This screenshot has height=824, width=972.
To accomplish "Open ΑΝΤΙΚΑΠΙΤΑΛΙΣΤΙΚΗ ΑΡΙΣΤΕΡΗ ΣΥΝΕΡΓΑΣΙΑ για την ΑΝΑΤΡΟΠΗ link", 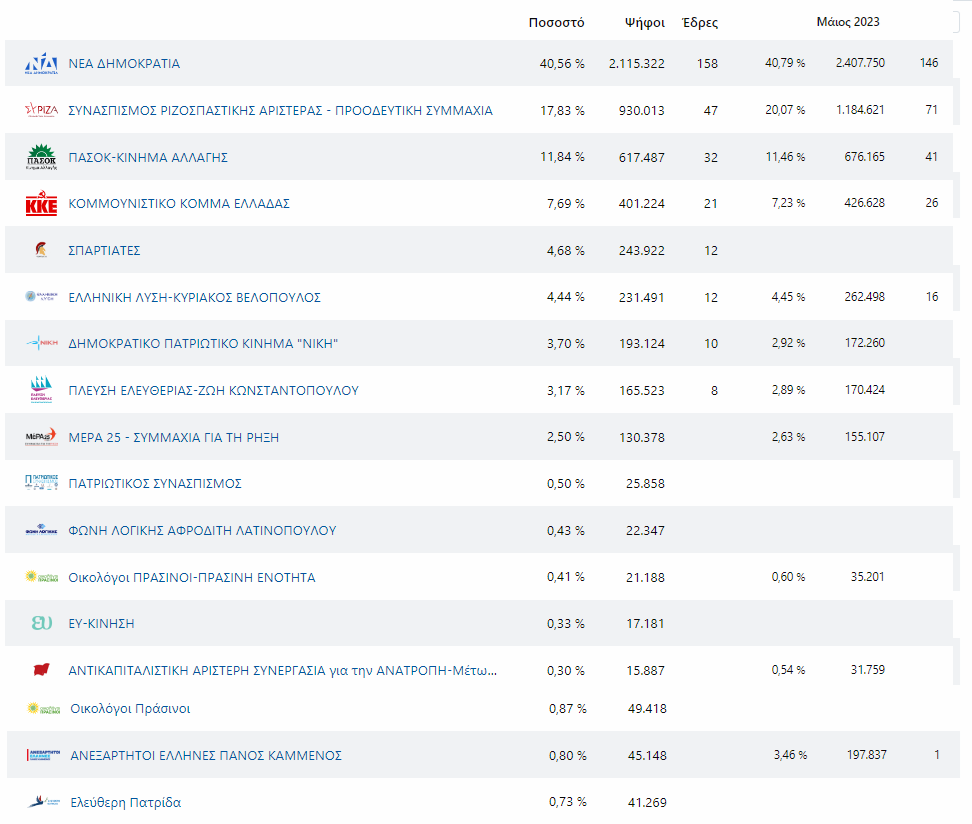I will [283, 671].
